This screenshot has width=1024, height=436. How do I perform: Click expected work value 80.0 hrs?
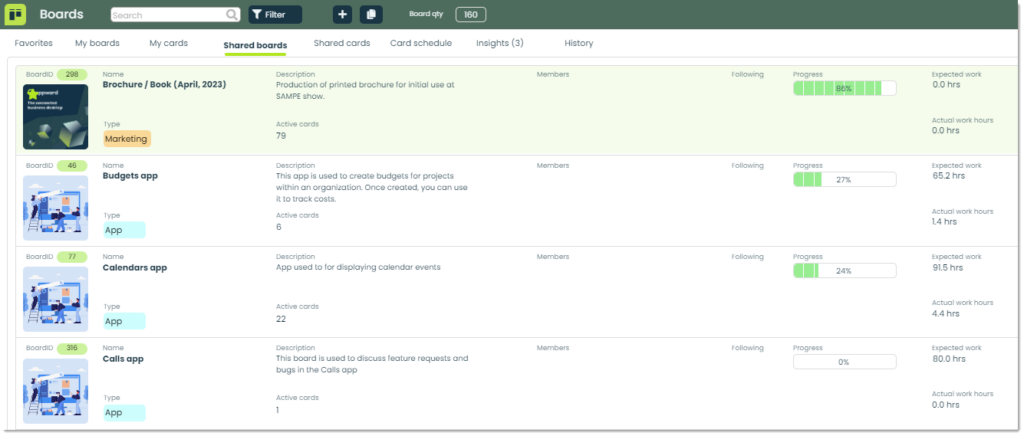[948, 358]
